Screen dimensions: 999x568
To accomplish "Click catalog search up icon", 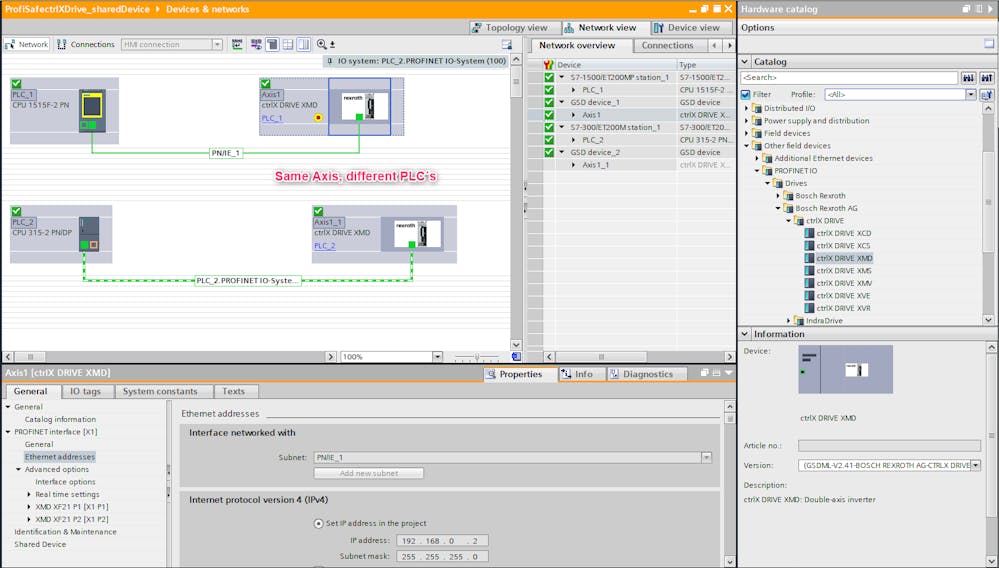I will tap(986, 78).
